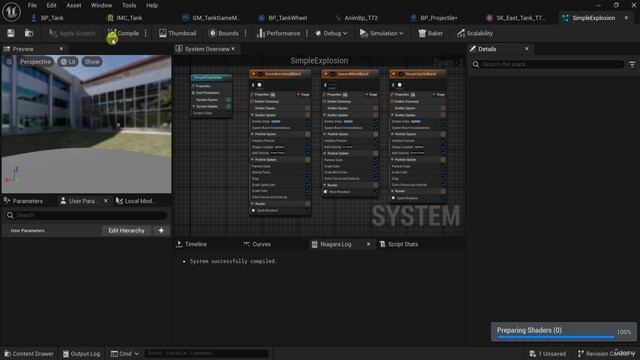Open the Baker tool

[430, 33]
